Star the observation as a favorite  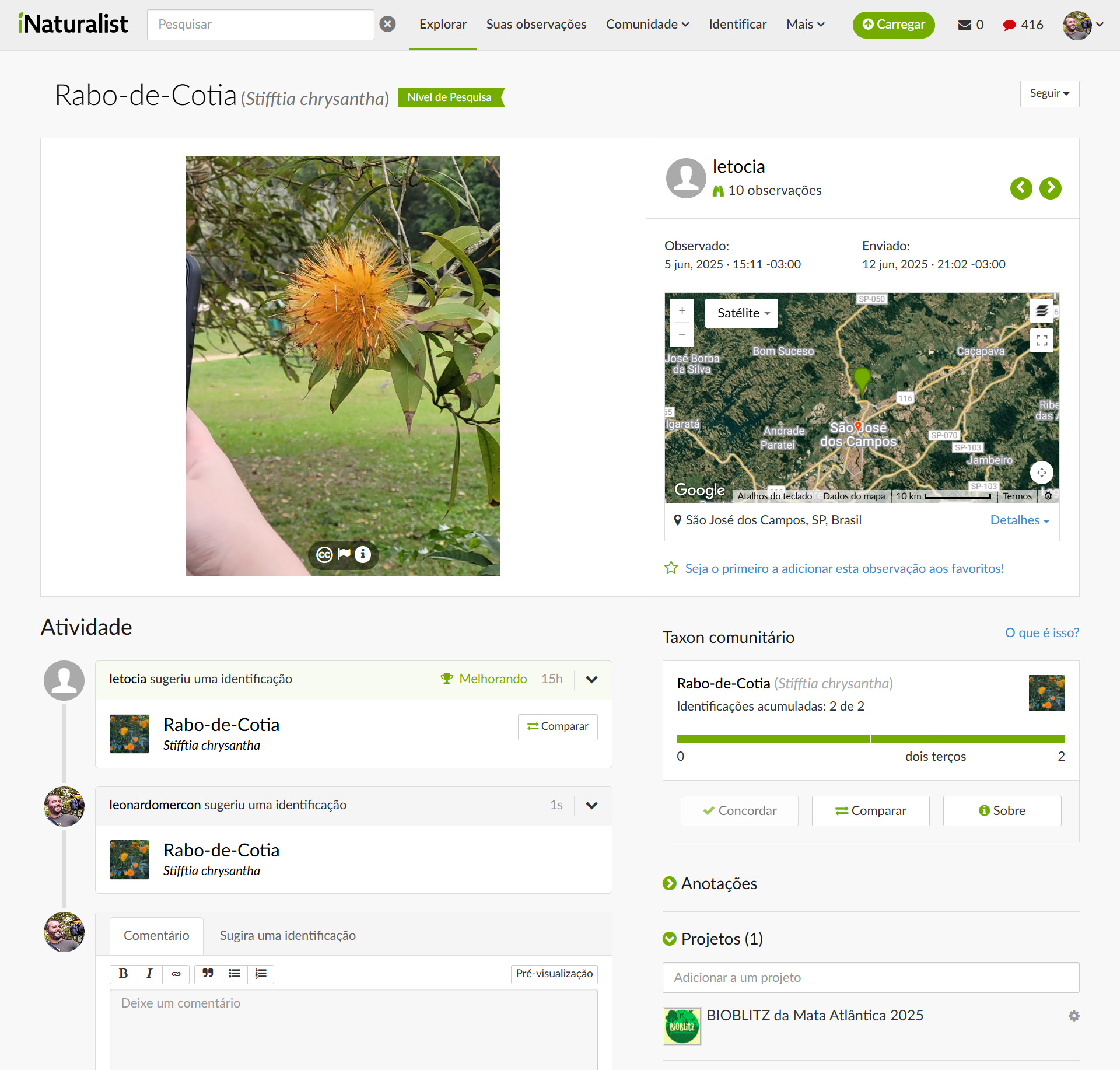[x=671, y=568]
